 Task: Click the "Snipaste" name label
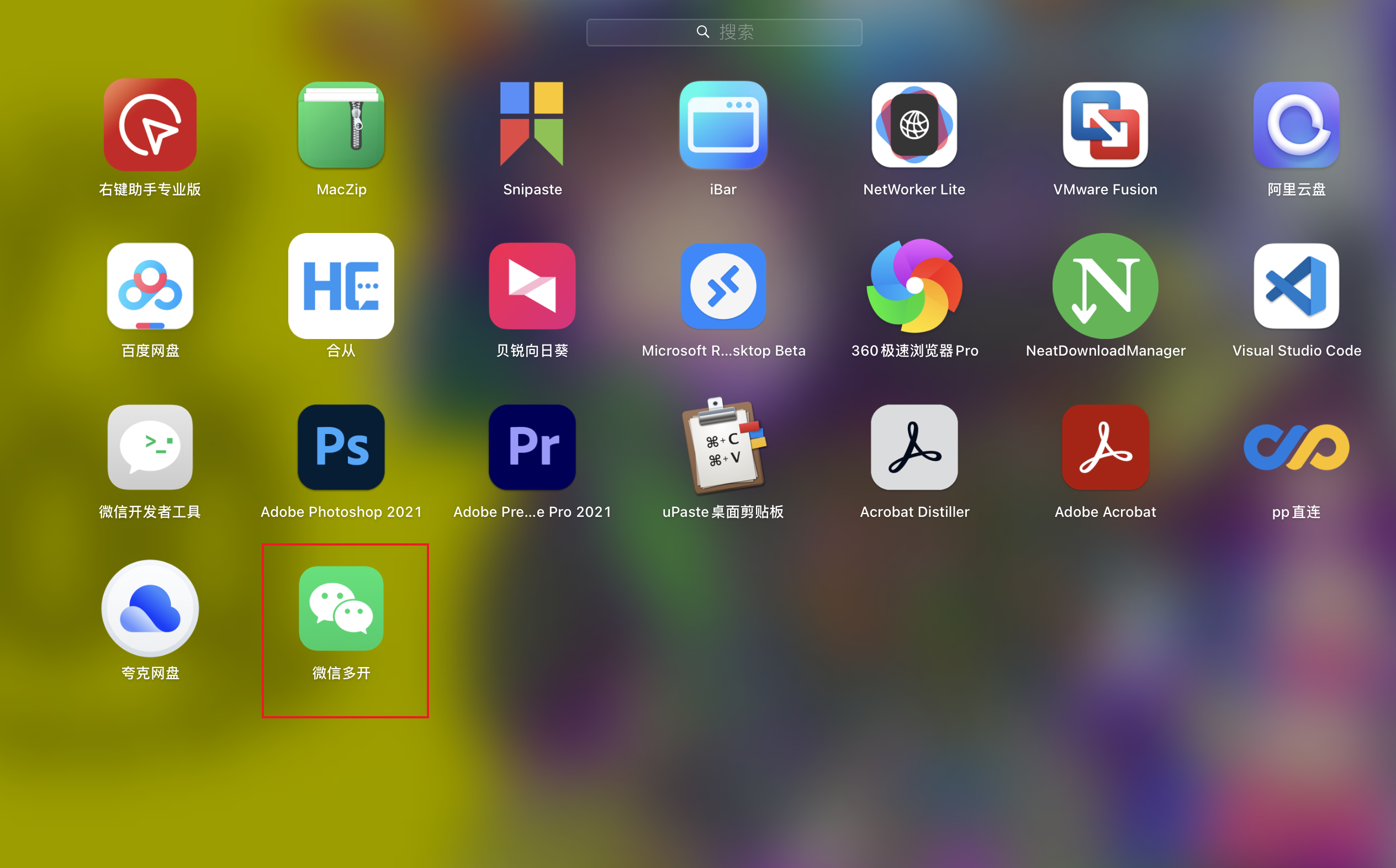pyautogui.click(x=532, y=189)
